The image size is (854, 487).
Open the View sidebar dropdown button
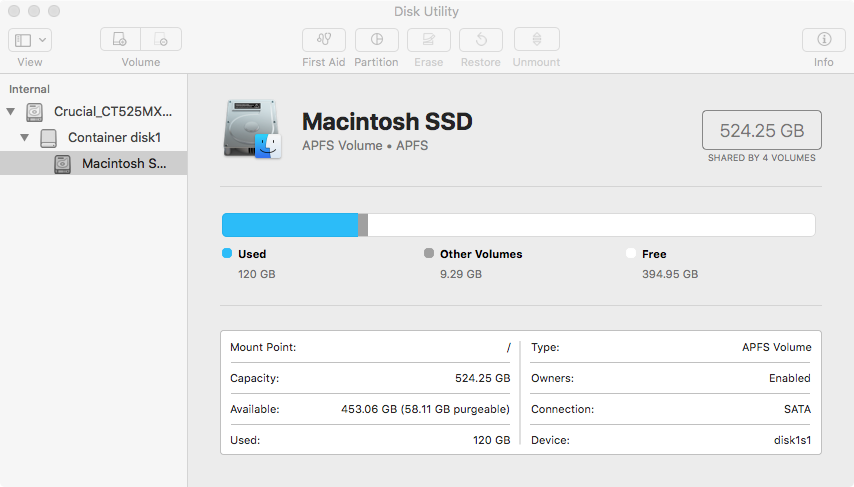click(x=30, y=40)
